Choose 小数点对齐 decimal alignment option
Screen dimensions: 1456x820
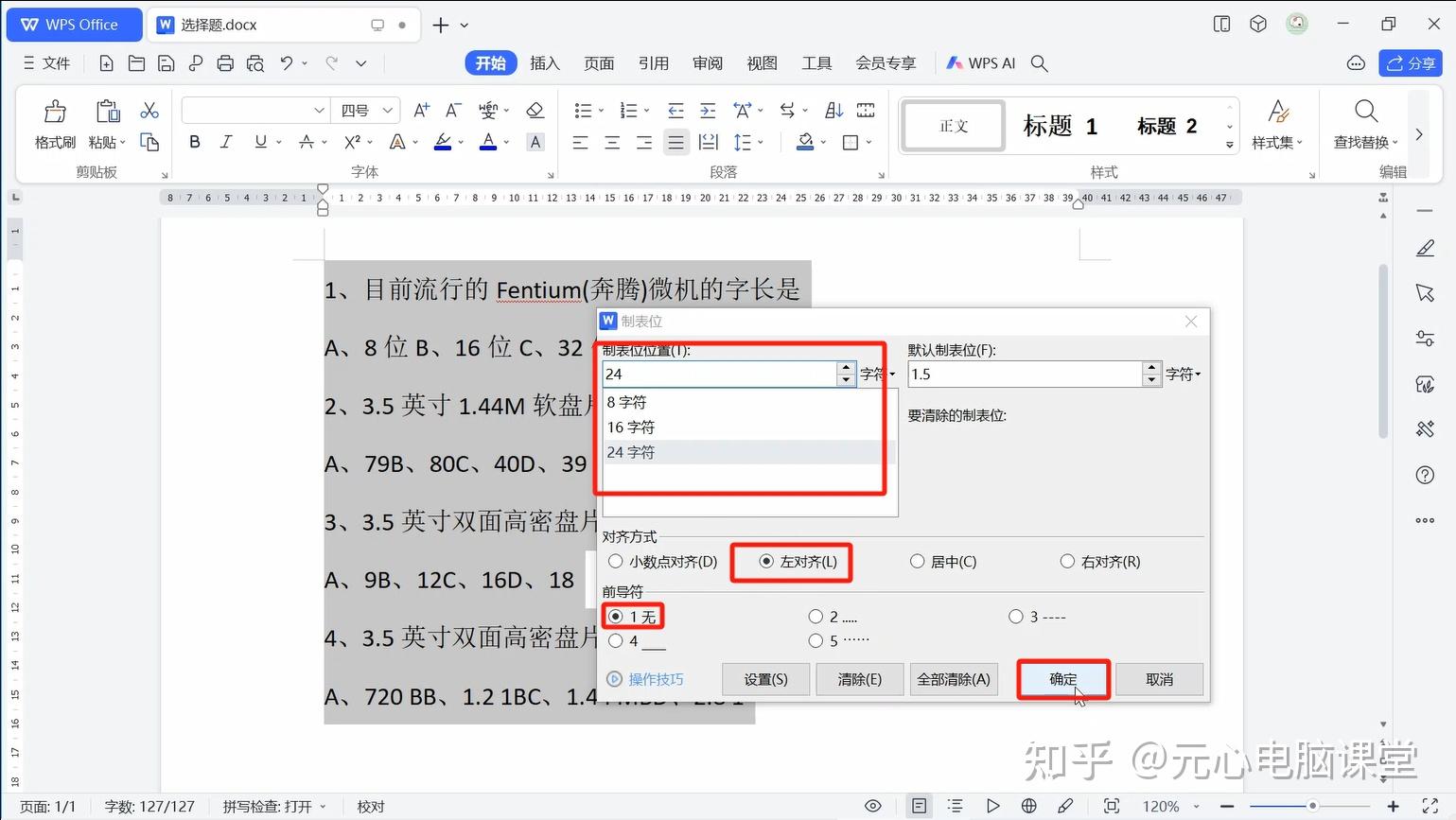tap(616, 561)
